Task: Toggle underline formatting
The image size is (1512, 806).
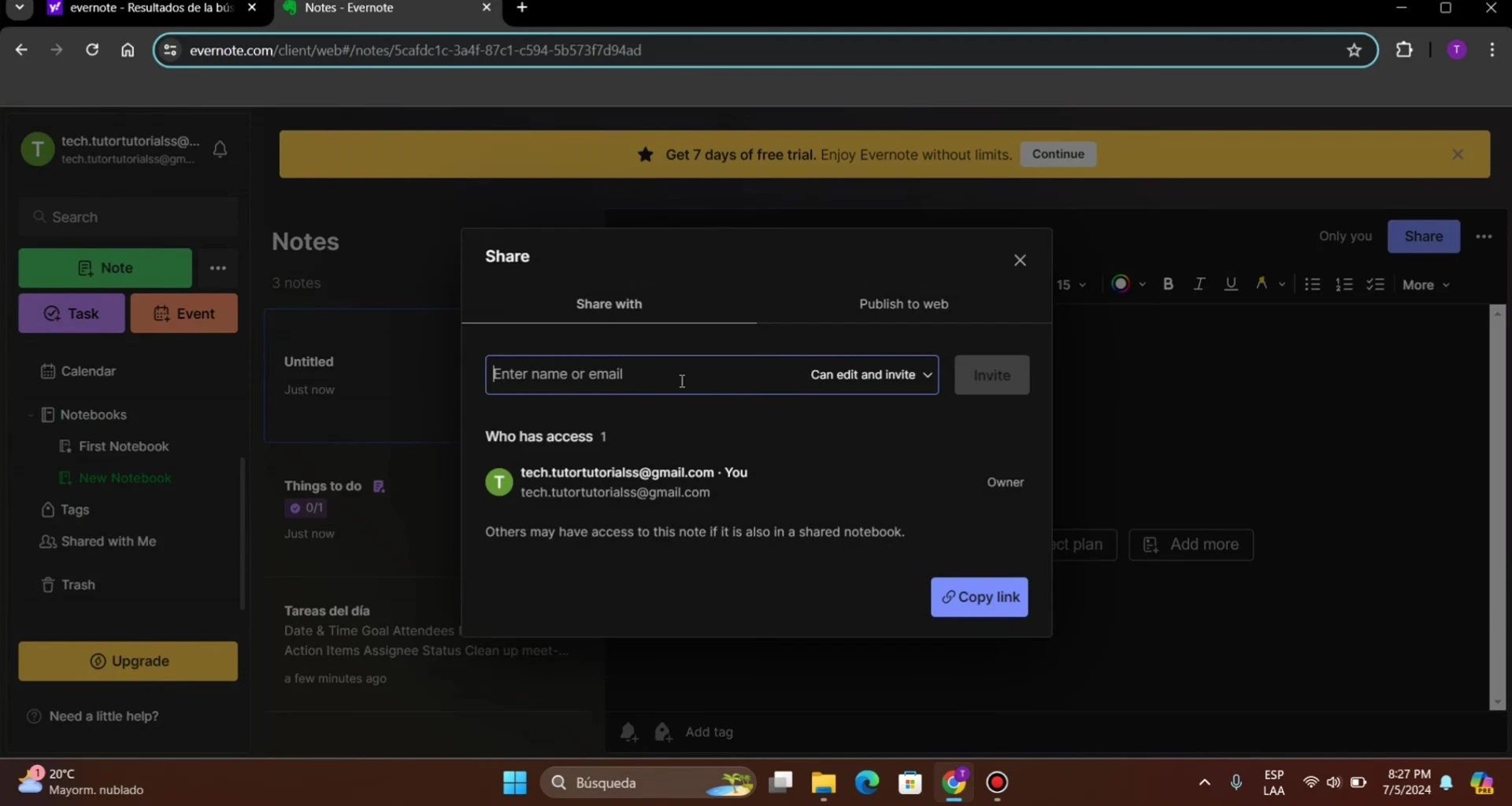Action: tap(1230, 284)
